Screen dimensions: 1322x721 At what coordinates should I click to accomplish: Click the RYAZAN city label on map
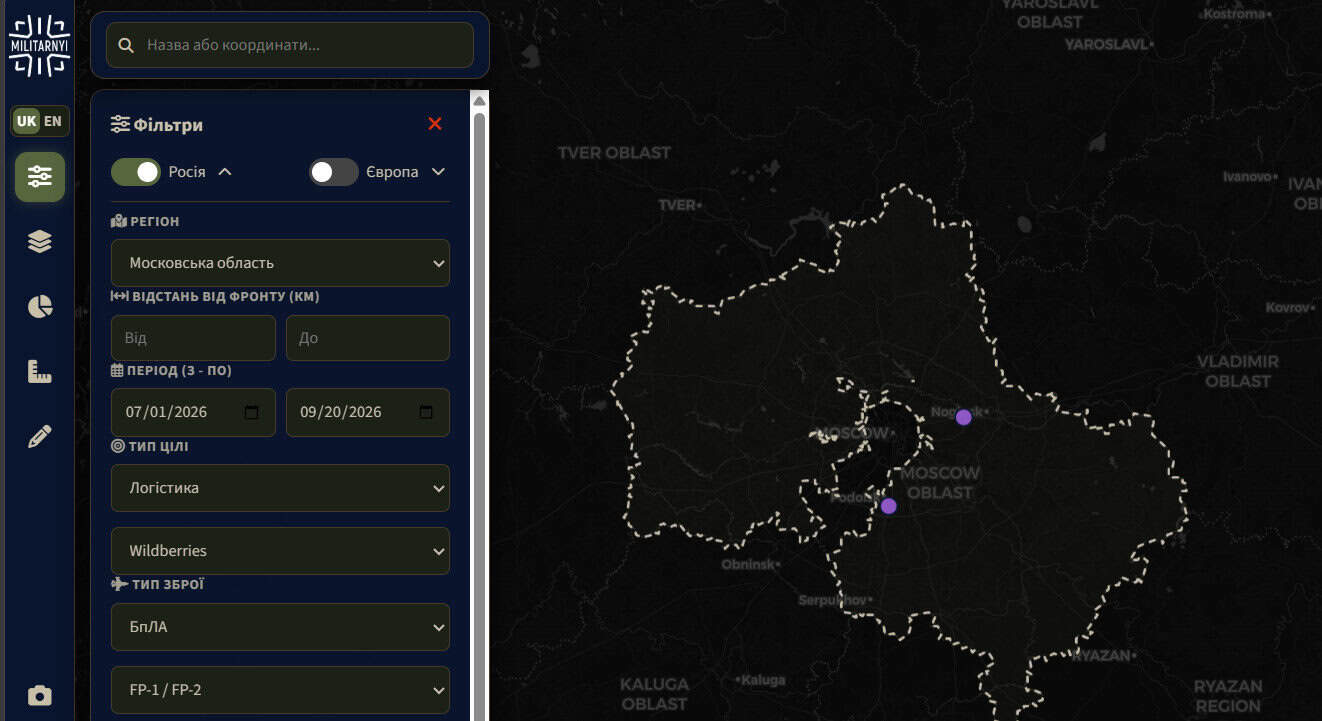click(1103, 656)
